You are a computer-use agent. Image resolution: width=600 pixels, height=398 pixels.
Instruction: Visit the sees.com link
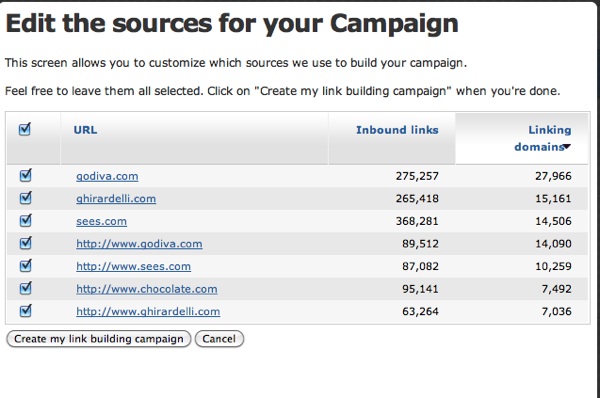101,222
